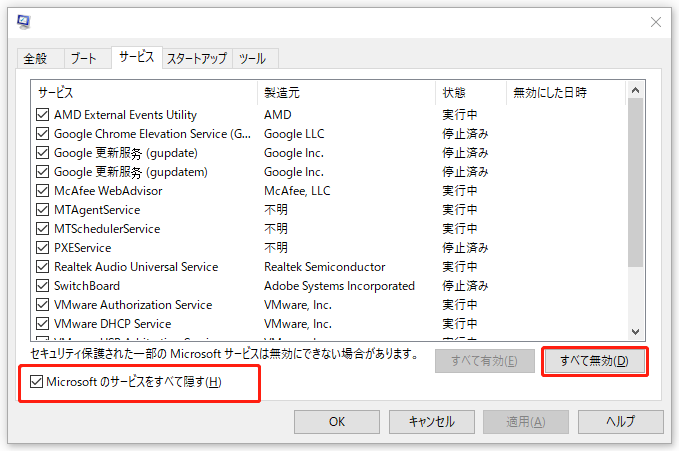Image resolution: width=679 pixels, height=451 pixels.
Task: Select the McAfee WebAdvisor service name
Action: (x=108, y=191)
